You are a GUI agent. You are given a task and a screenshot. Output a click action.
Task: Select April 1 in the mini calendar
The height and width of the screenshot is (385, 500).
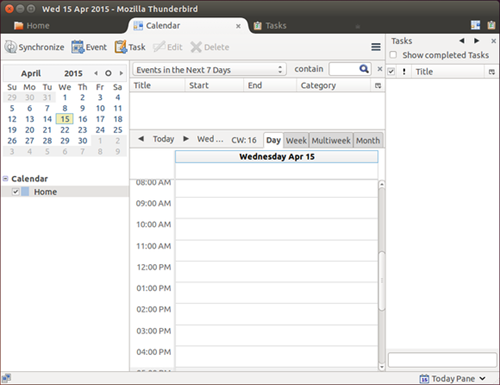pos(65,98)
